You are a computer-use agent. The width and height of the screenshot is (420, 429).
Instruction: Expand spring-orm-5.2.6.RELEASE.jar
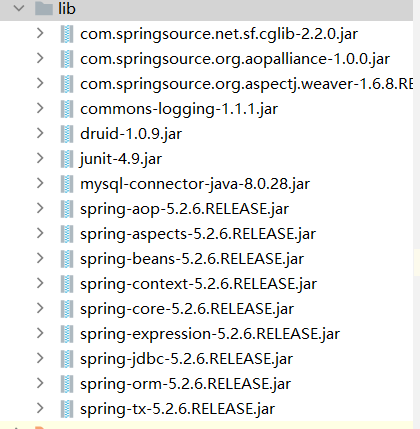click(x=40, y=383)
